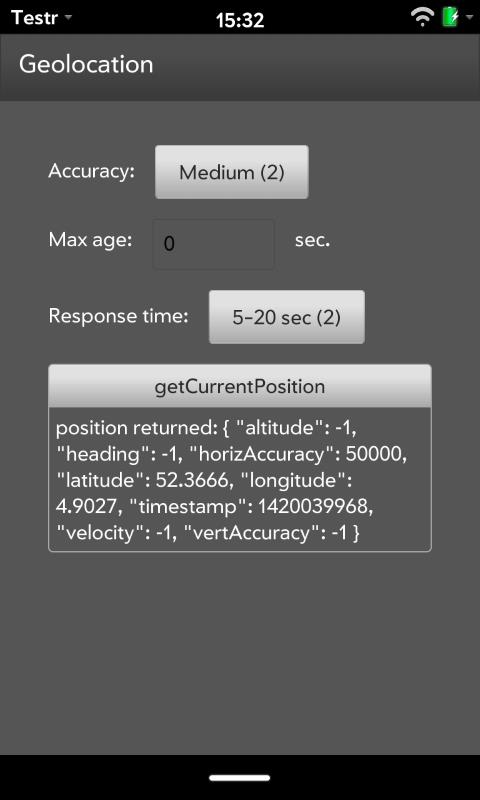Focus the Max age input field
Image resolution: width=480 pixels, height=800 pixels.
(214, 244)
